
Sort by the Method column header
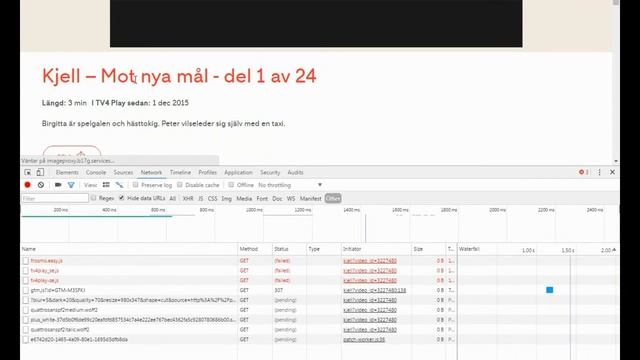[x=255, y=249]
